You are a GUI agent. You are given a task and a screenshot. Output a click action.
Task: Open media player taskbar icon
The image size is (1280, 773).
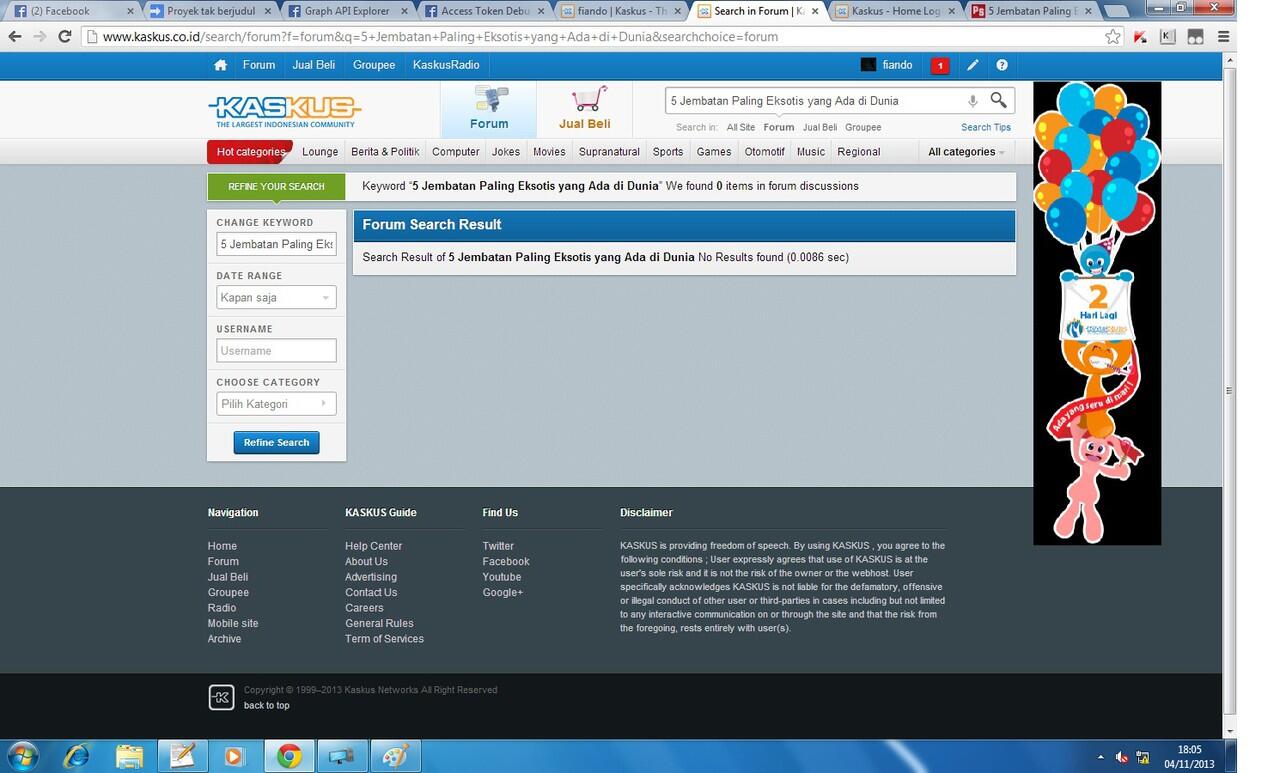(233, 755)
